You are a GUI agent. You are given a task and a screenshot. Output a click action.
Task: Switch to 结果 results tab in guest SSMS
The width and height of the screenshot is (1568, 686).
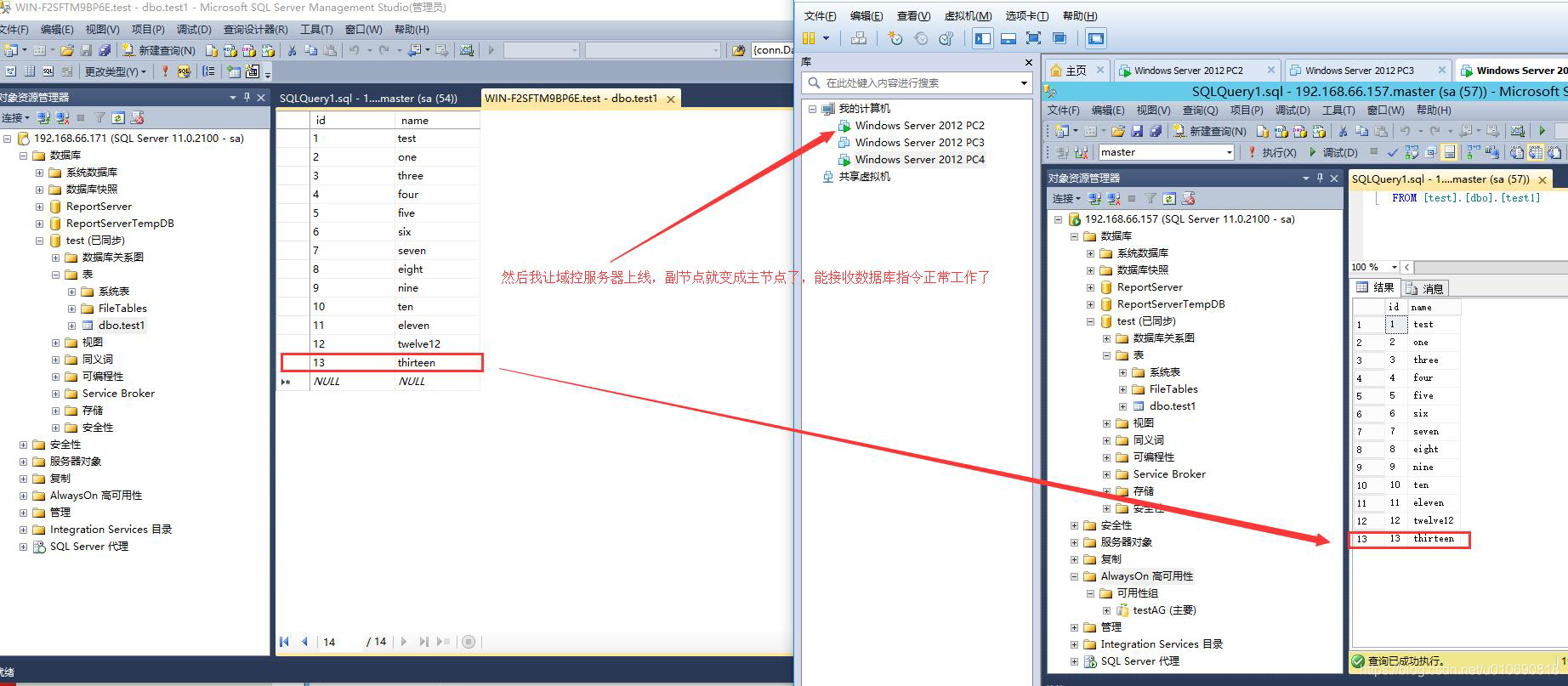(x=1377, y=287)
